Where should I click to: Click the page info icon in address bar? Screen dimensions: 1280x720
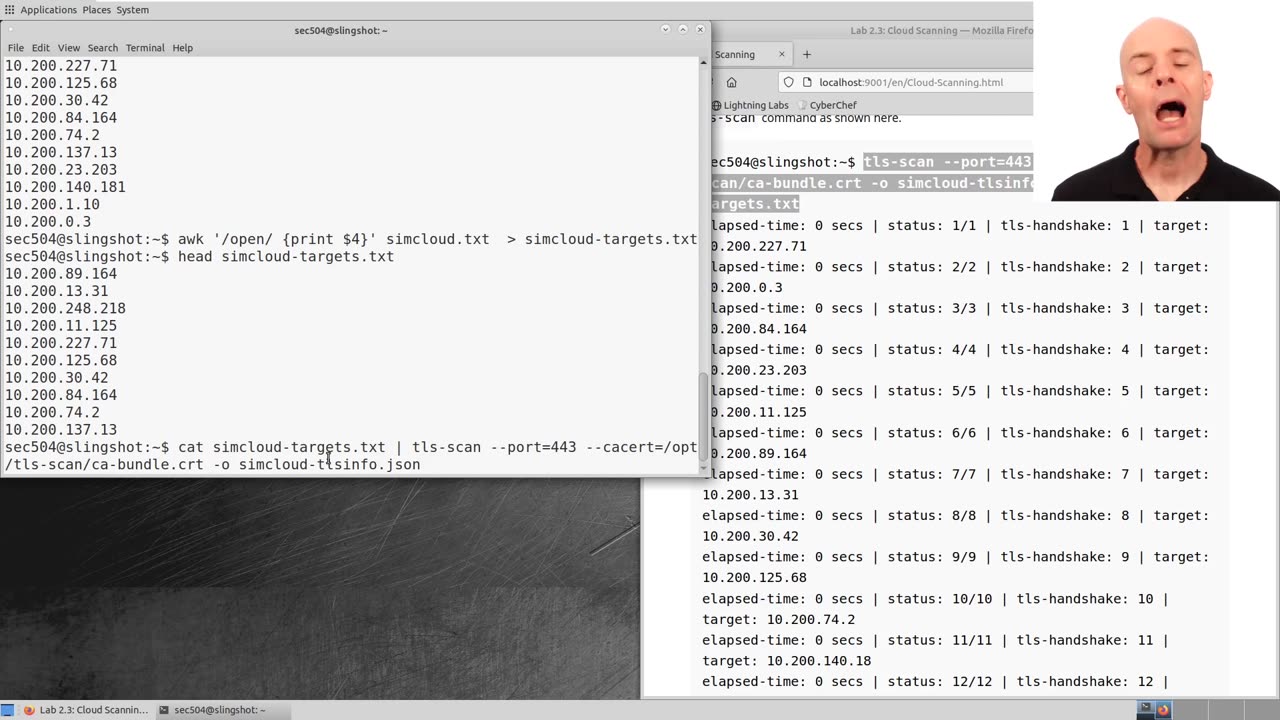[806, 82]
